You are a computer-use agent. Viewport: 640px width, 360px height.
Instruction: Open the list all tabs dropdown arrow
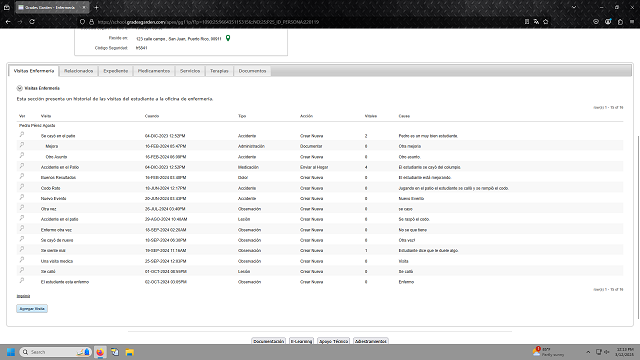[574, 7]
